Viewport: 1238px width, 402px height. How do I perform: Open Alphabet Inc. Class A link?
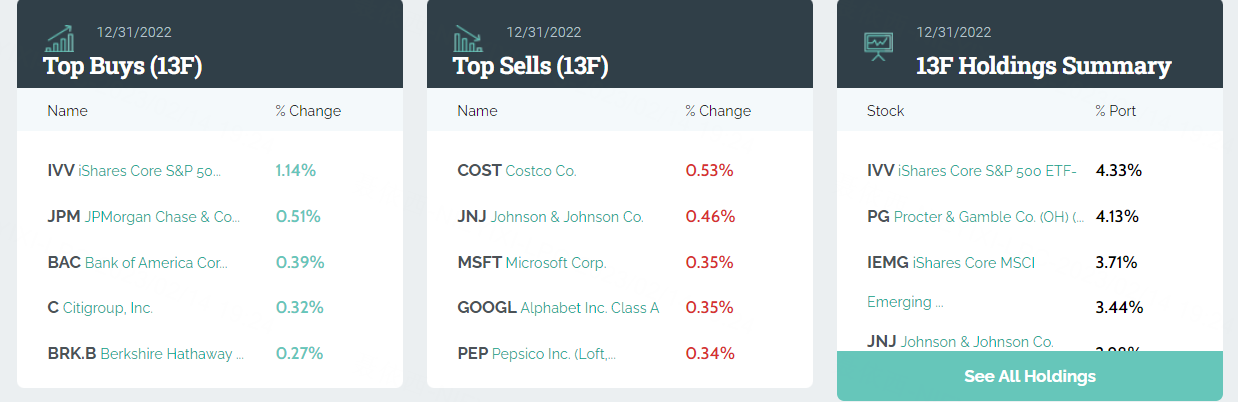(558, 308)
